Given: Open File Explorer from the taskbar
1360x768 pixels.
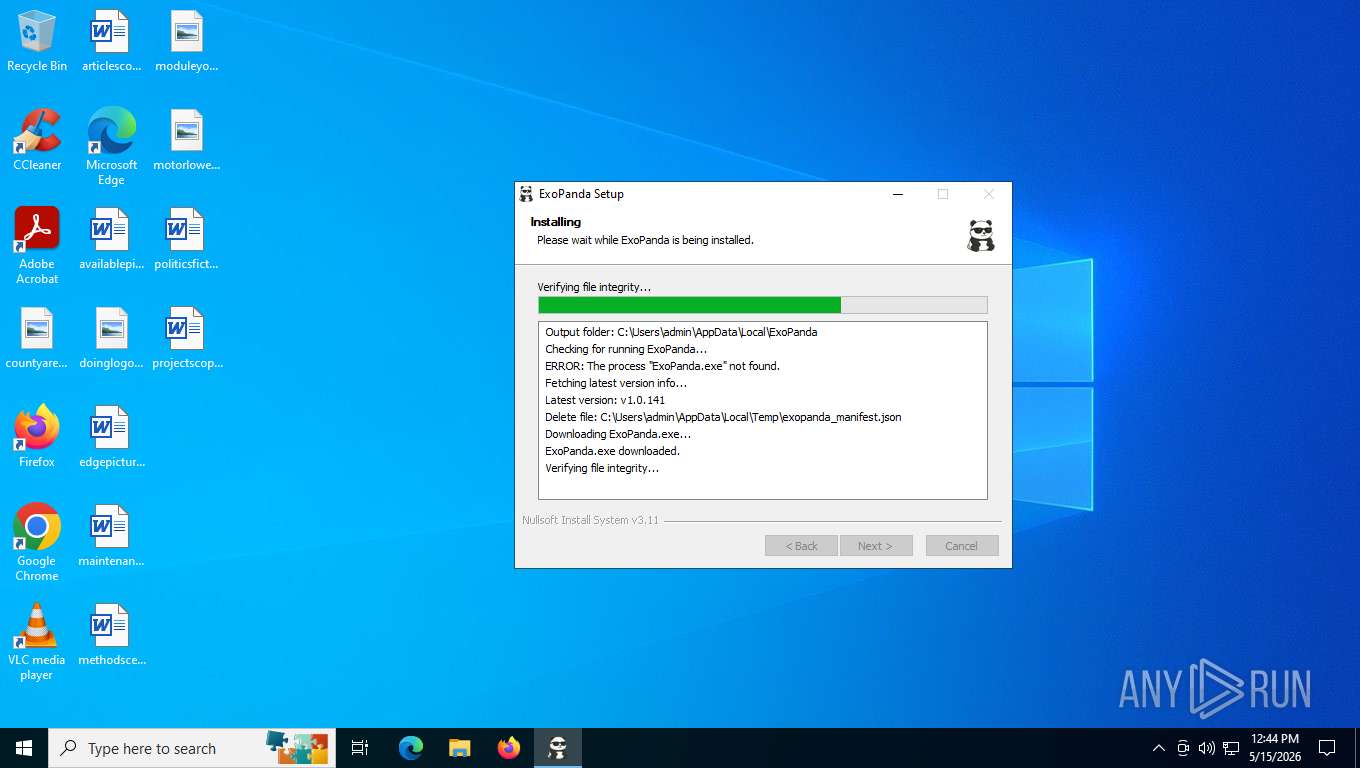Looking at the screenshot, I should pos(460,748).
